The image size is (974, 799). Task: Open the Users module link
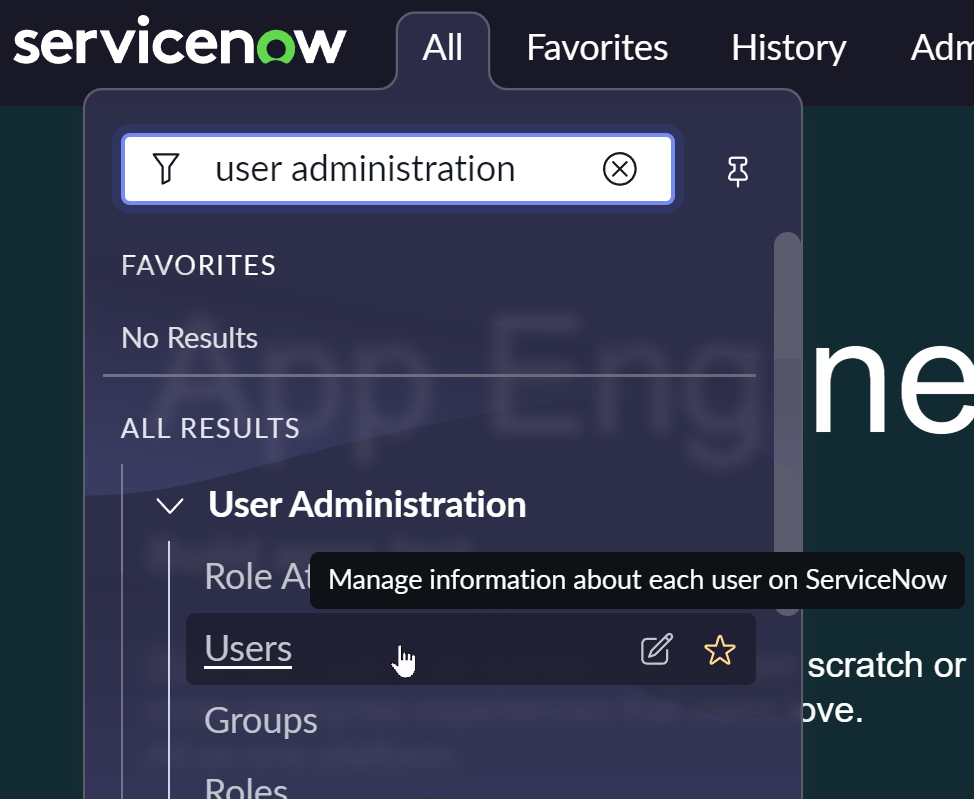point(248,649)
